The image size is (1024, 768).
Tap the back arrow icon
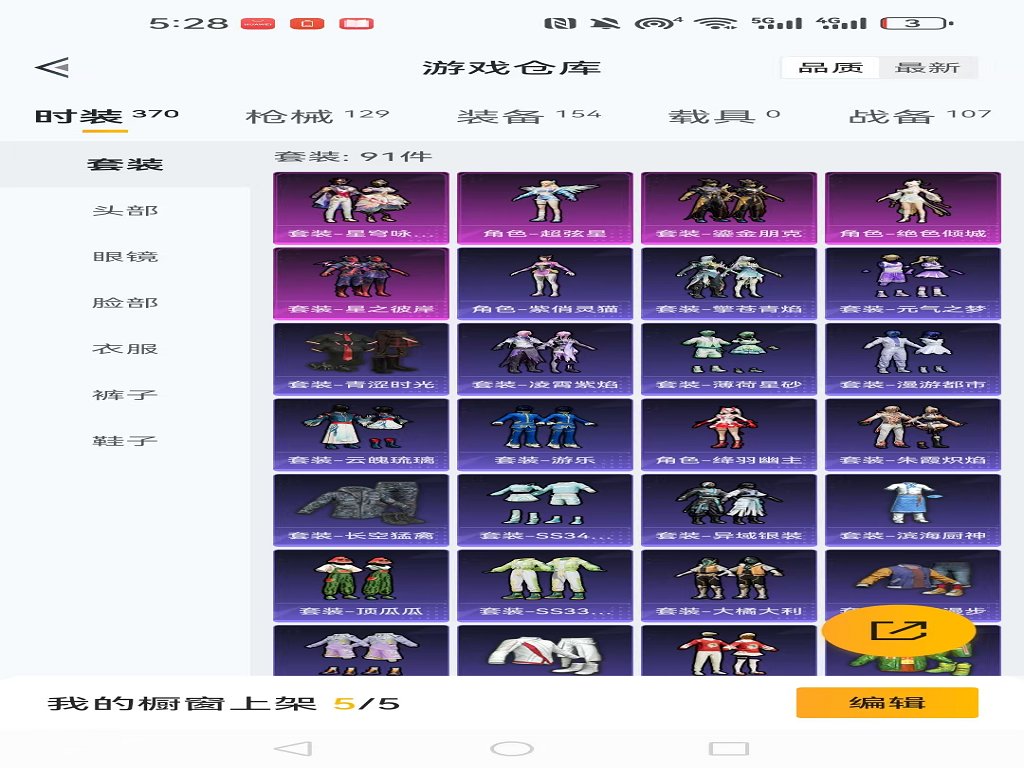click(x=52, y=67)
